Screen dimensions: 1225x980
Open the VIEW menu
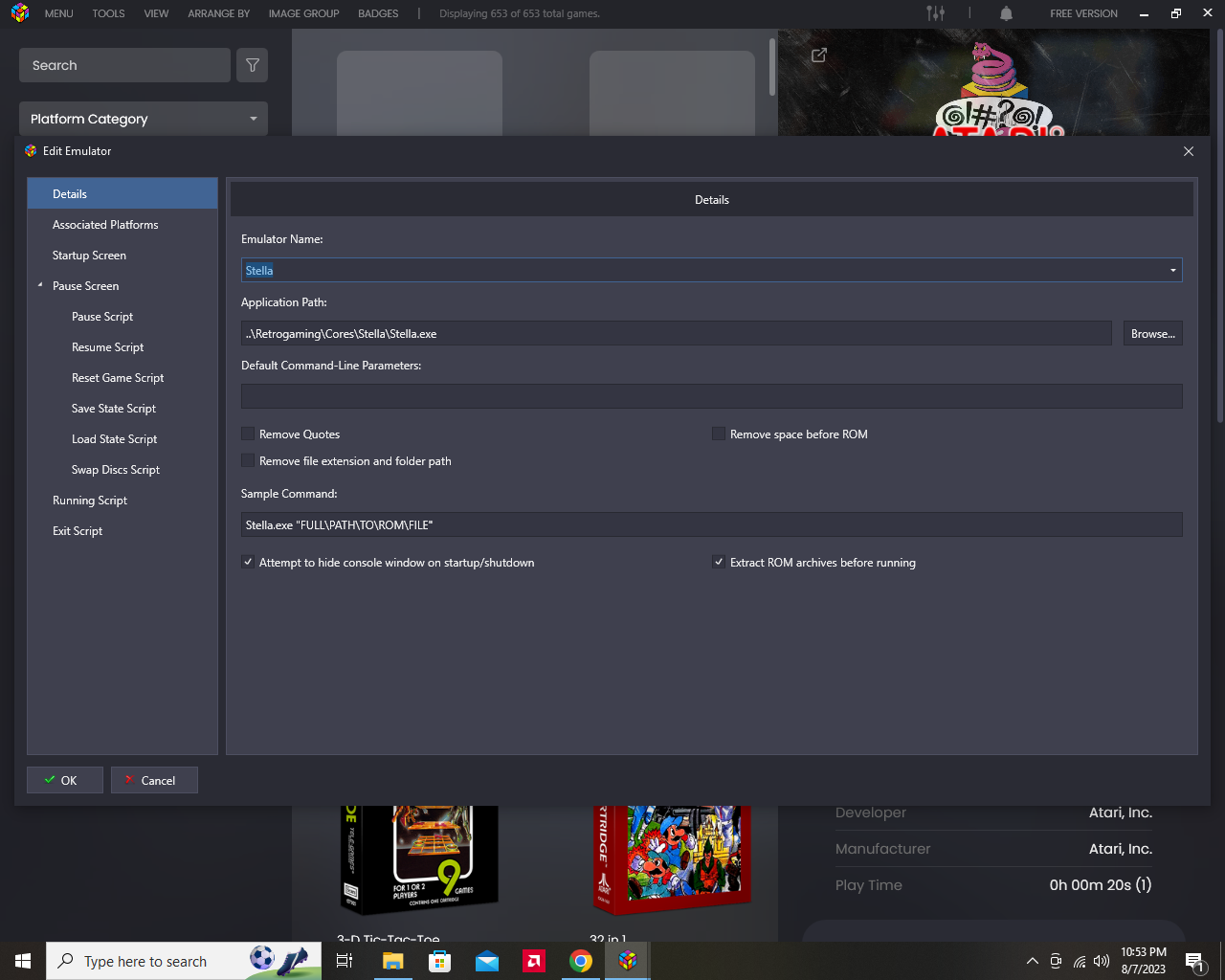tap(156, 13)
